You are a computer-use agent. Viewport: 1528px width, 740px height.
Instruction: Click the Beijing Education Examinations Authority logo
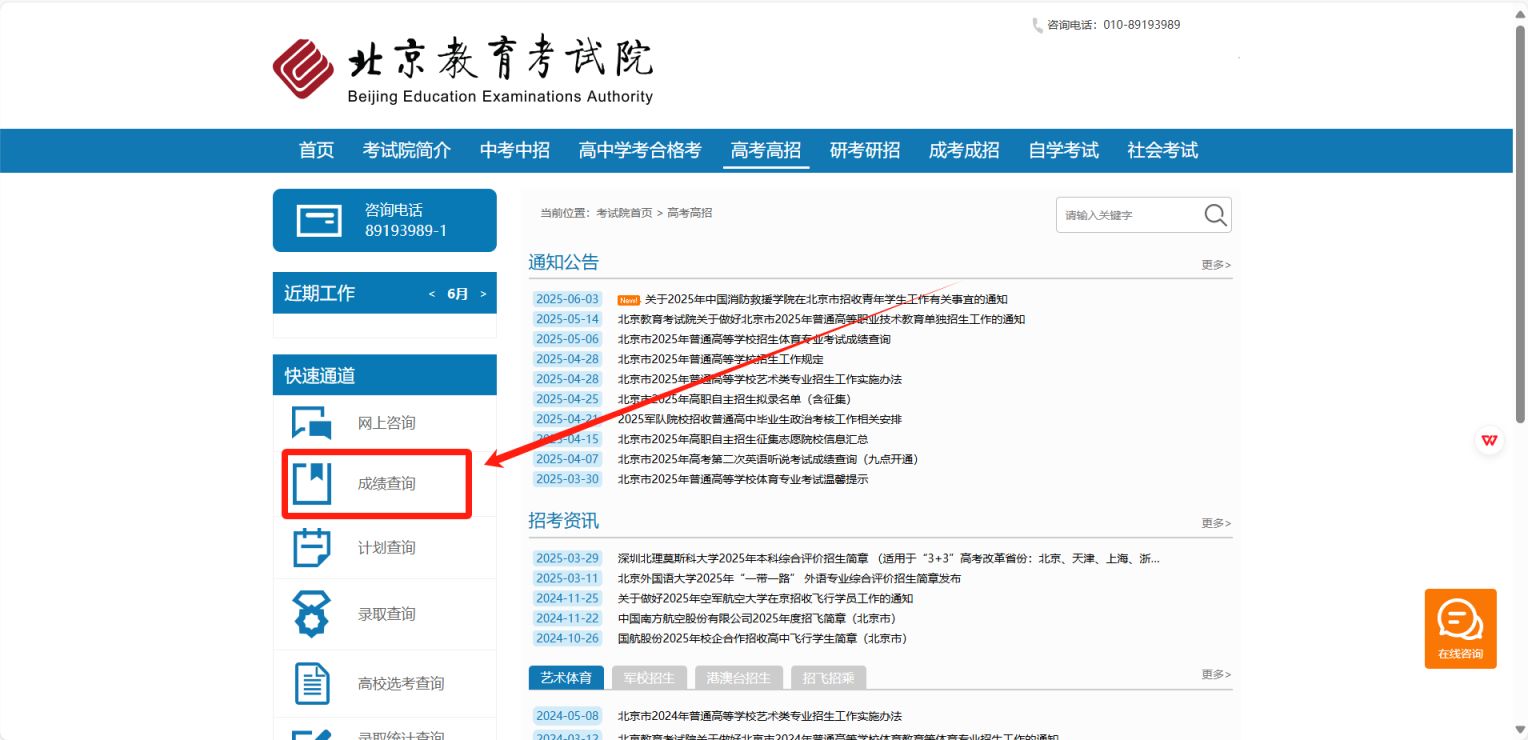pyautogui.click(x=462, y=71)
